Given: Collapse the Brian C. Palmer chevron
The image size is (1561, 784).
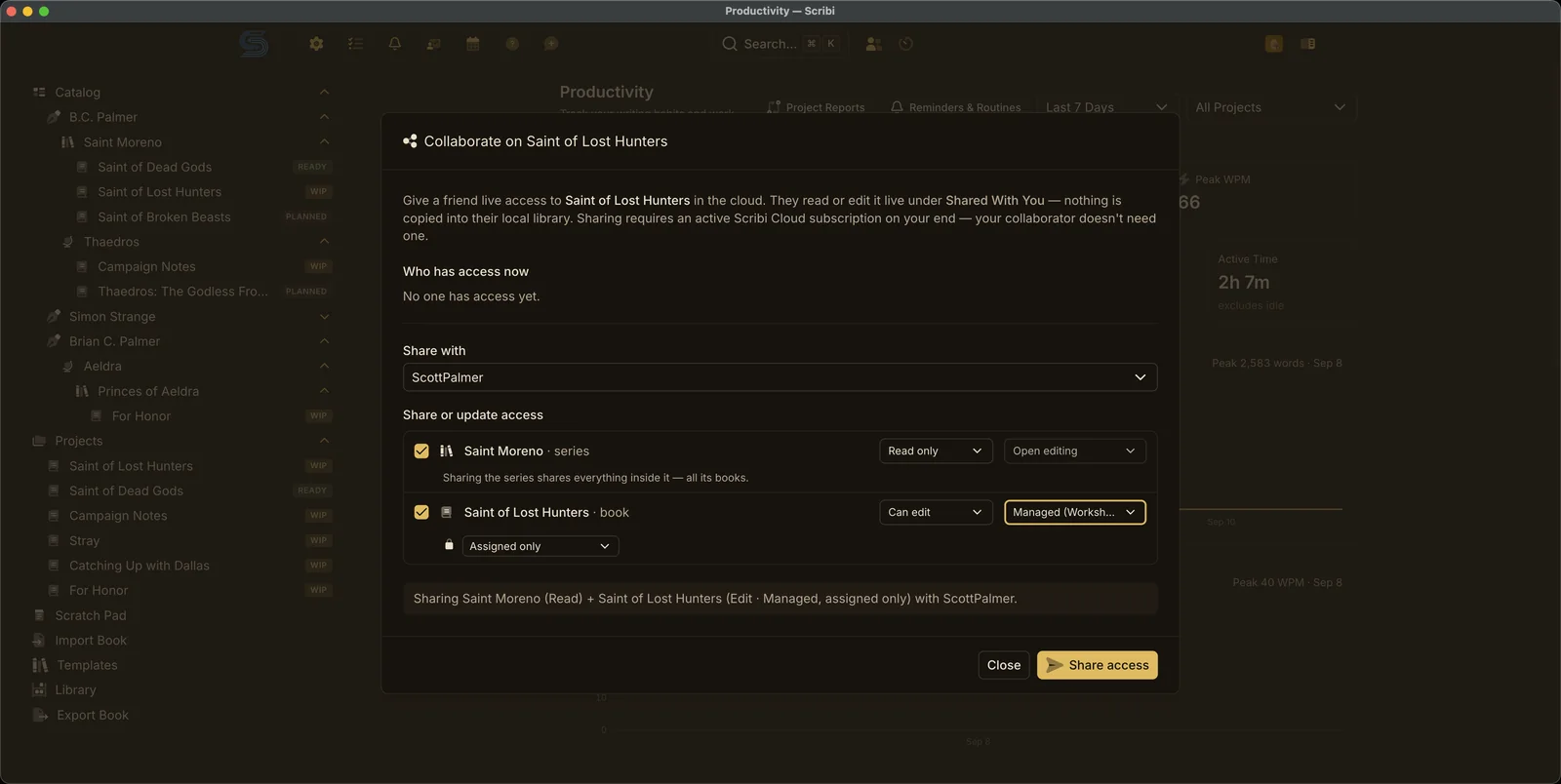Looking at the screenshot, I should pyautogui.click(x=324, y=340).
